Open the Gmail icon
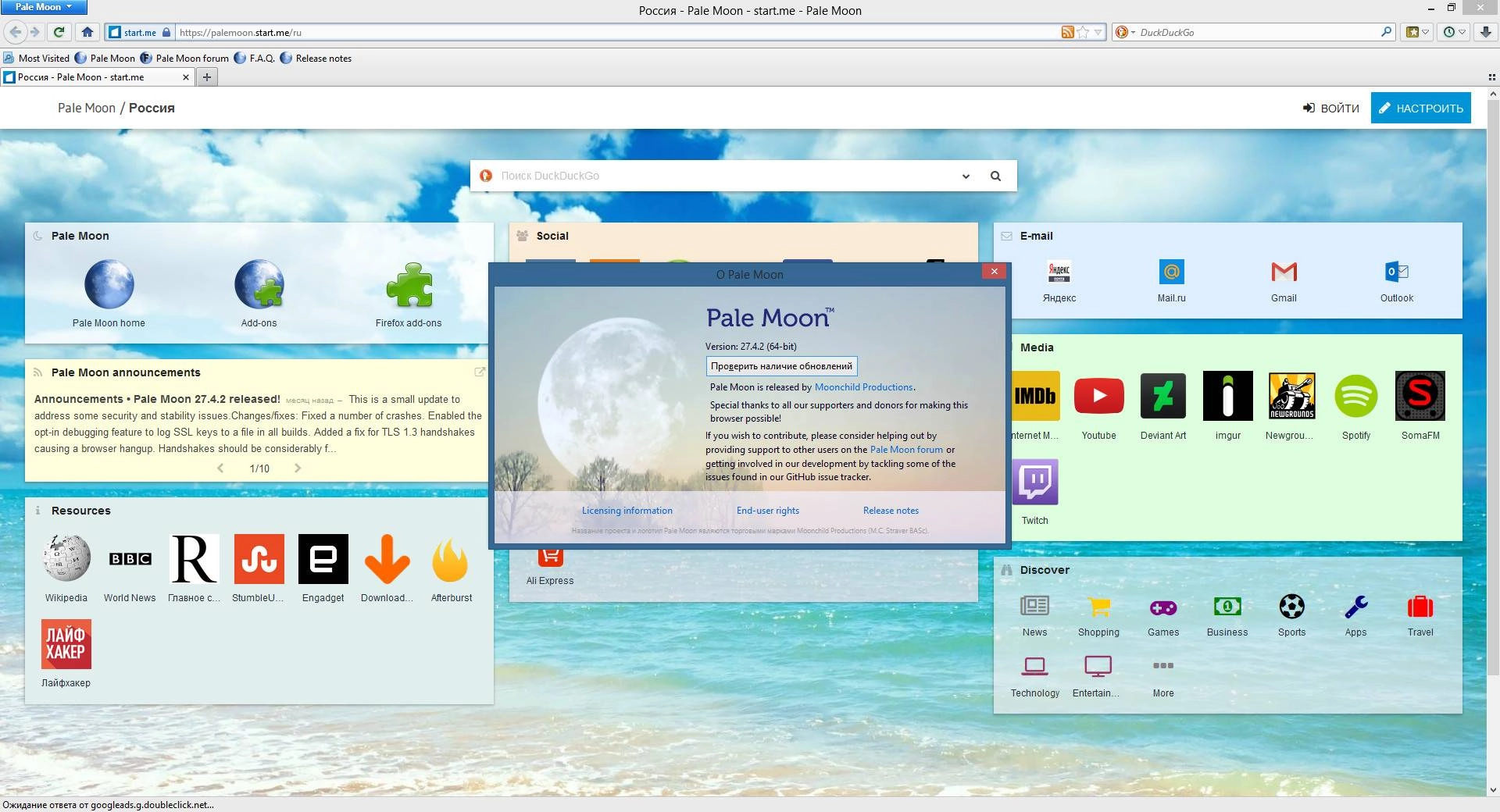This screenshot has height=812, width=1500. [1284, 272]
